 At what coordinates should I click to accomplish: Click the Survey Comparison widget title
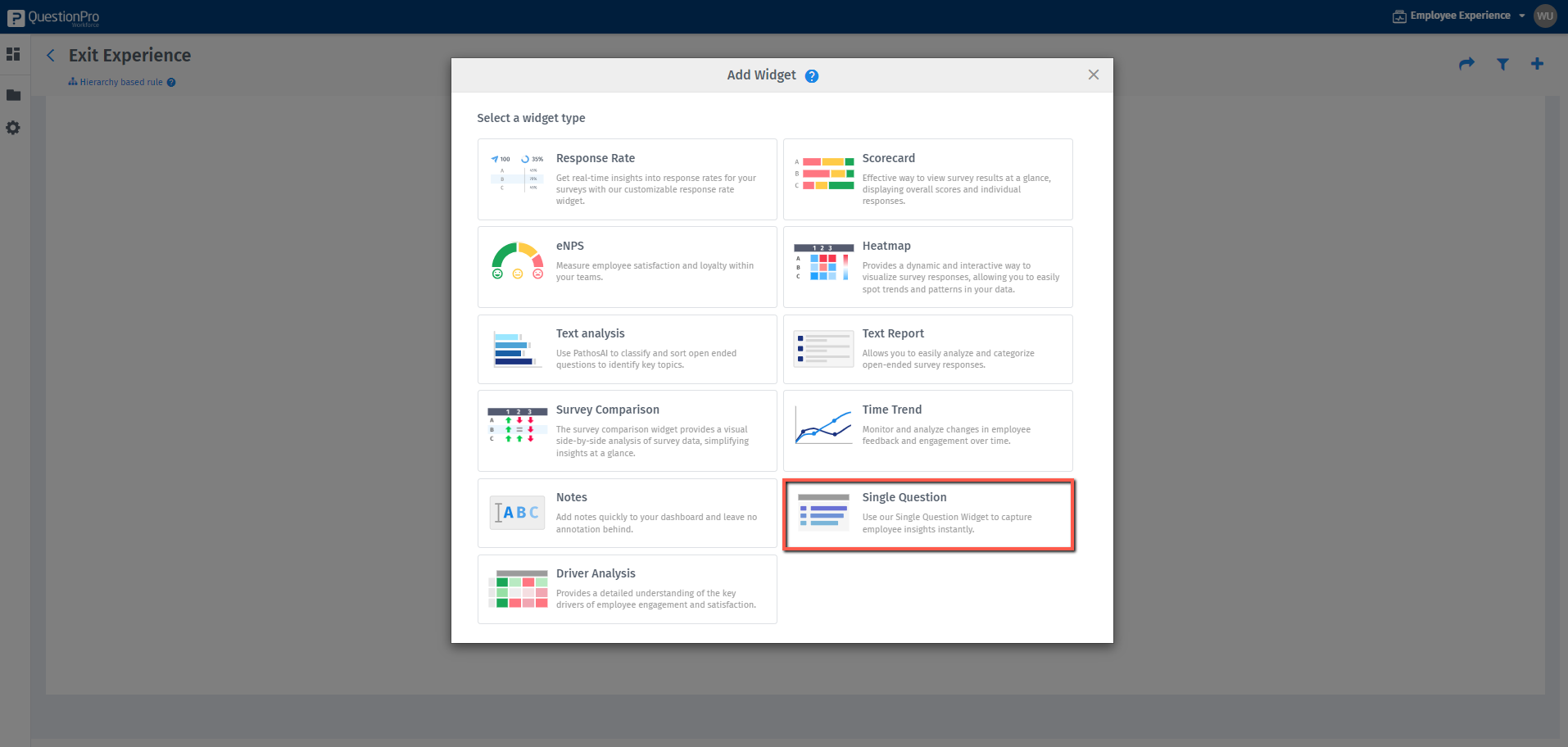pyautogui.click(x=608, y=410)
